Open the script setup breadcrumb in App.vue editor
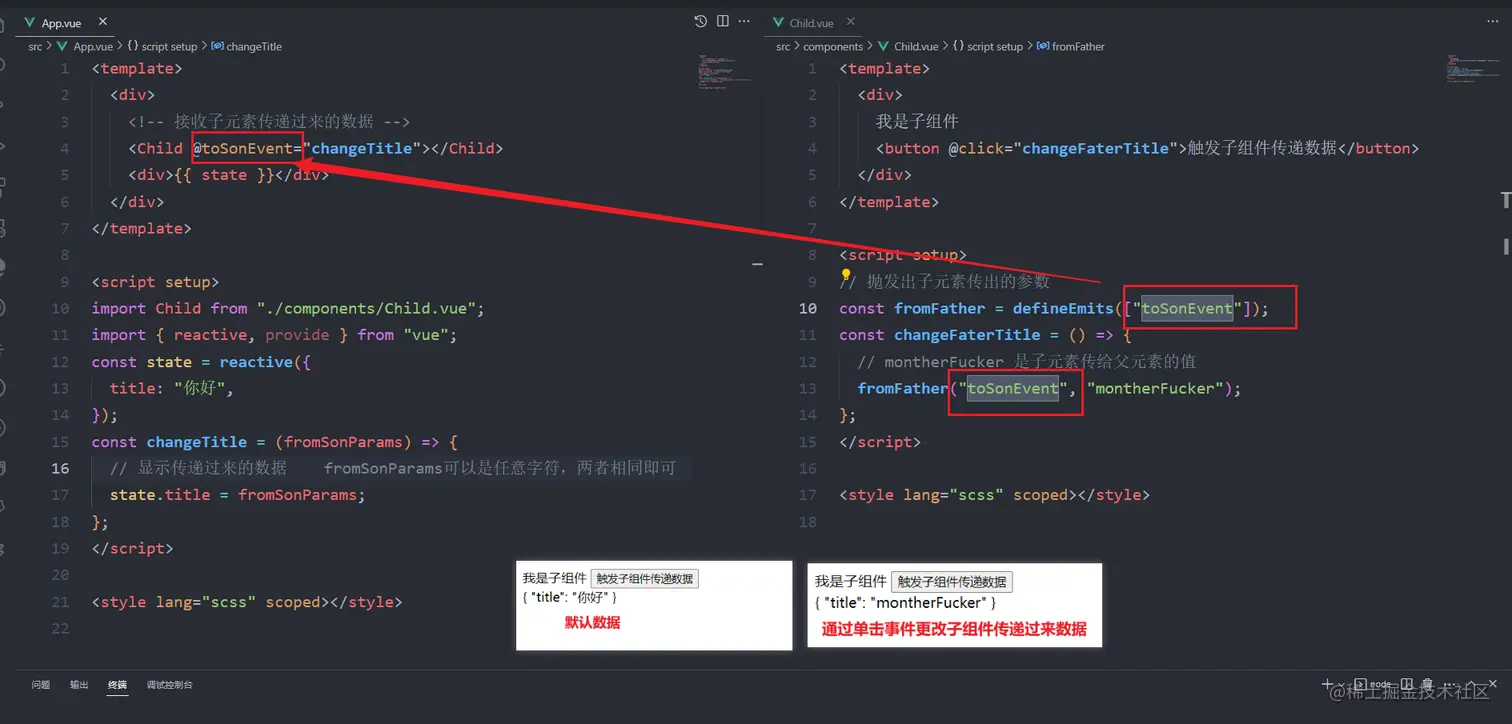The width and height of the screenshot is (1512, 724). tap(162, 46)
